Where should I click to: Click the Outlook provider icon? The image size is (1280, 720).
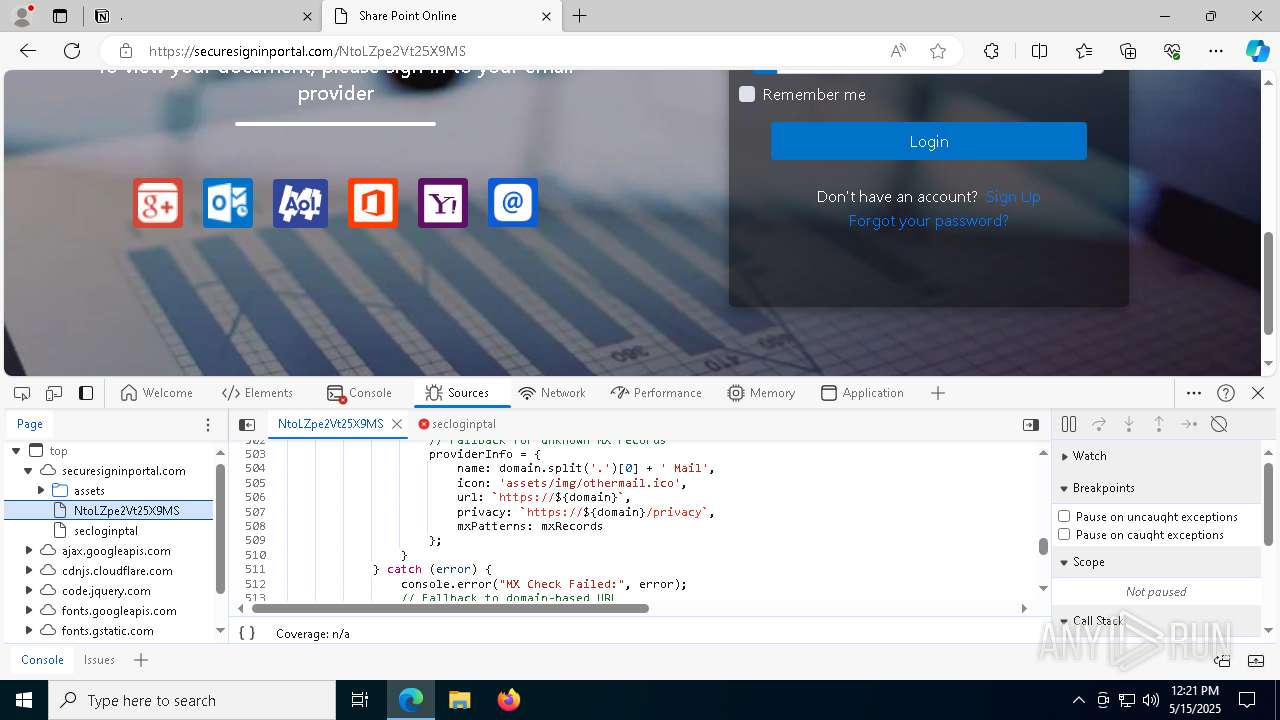tap(228, 203)
